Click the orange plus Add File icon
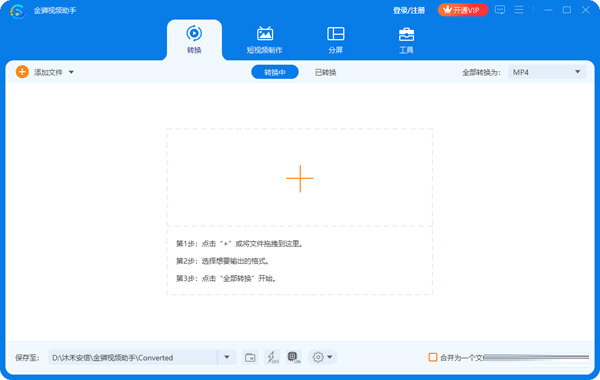600x380 pixels. tap(22, 72)
